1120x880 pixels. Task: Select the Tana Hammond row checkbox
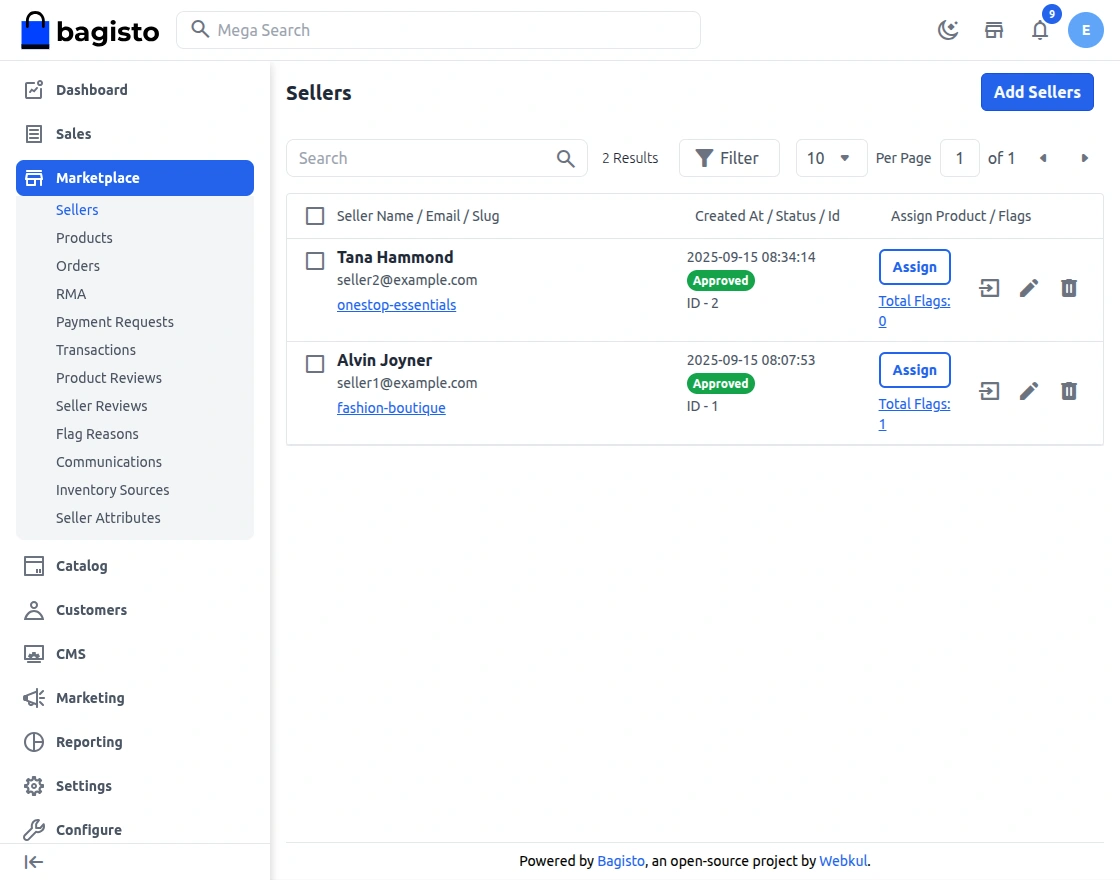[x=315, y=261]
